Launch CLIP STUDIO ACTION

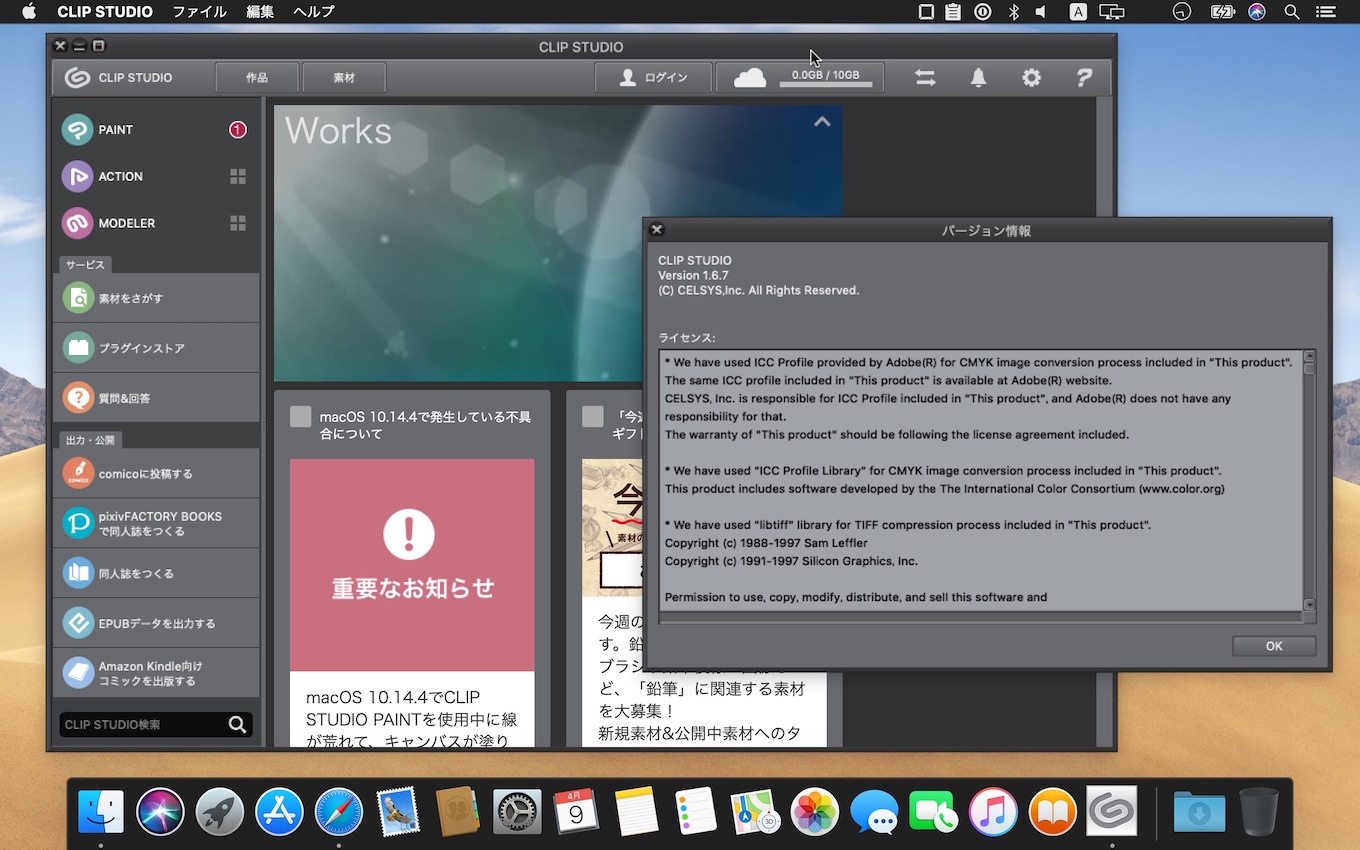155,176
